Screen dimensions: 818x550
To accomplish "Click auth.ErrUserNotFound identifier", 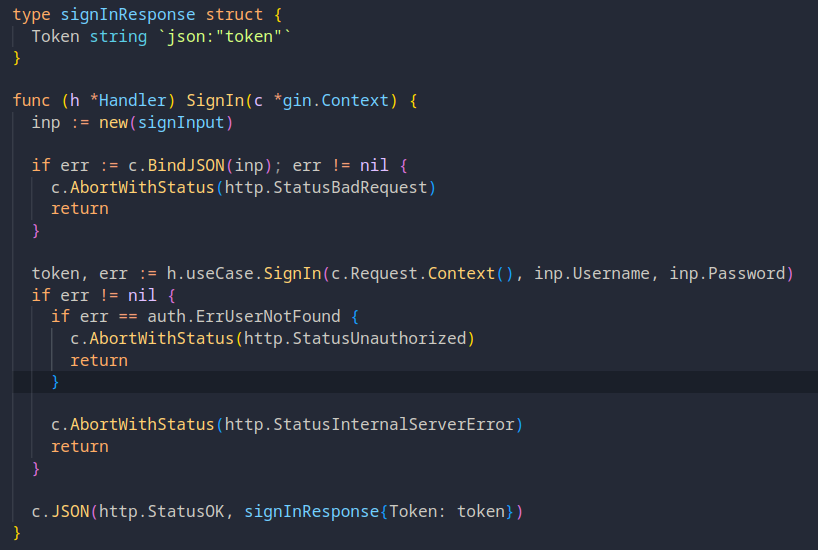I will coord(244,317).
